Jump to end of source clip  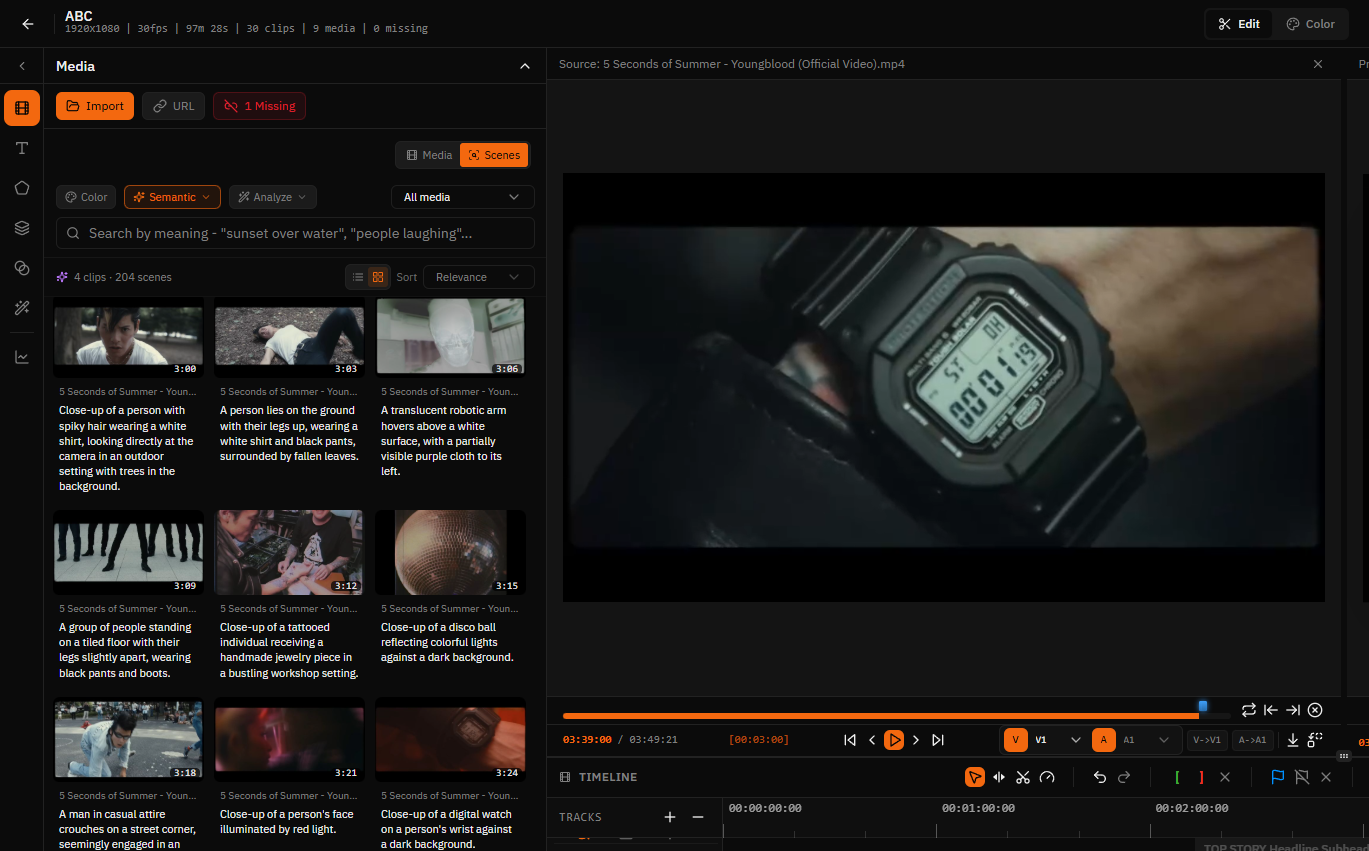938,740
